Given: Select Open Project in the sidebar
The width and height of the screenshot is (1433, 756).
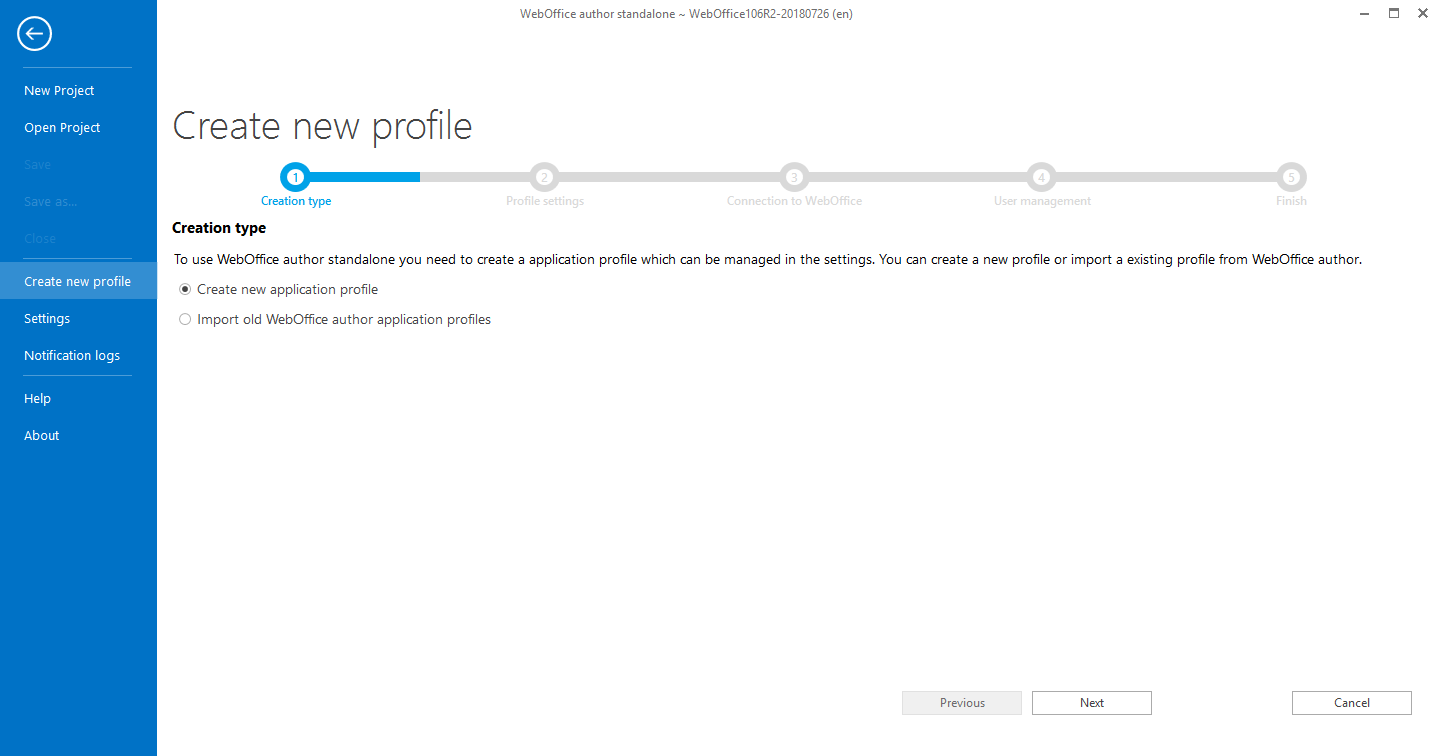Looking at the screenshot, I should point(62,127).
